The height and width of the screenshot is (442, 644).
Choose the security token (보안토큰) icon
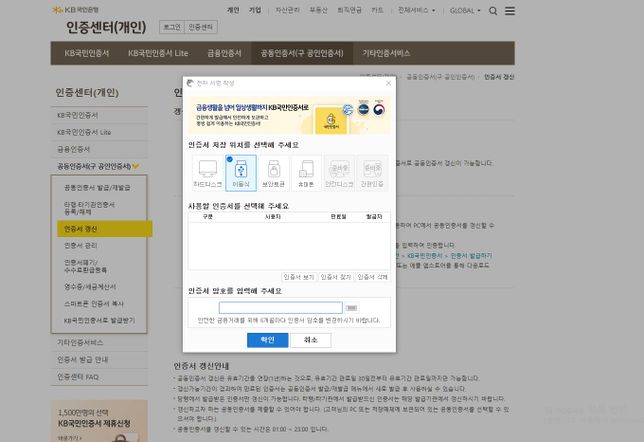click(x=273, y=173)
